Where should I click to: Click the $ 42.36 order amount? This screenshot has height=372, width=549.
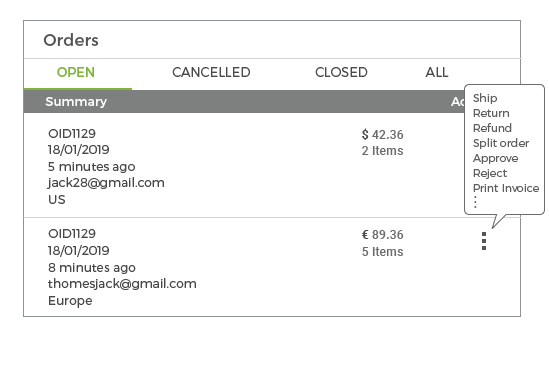point(382,135)
